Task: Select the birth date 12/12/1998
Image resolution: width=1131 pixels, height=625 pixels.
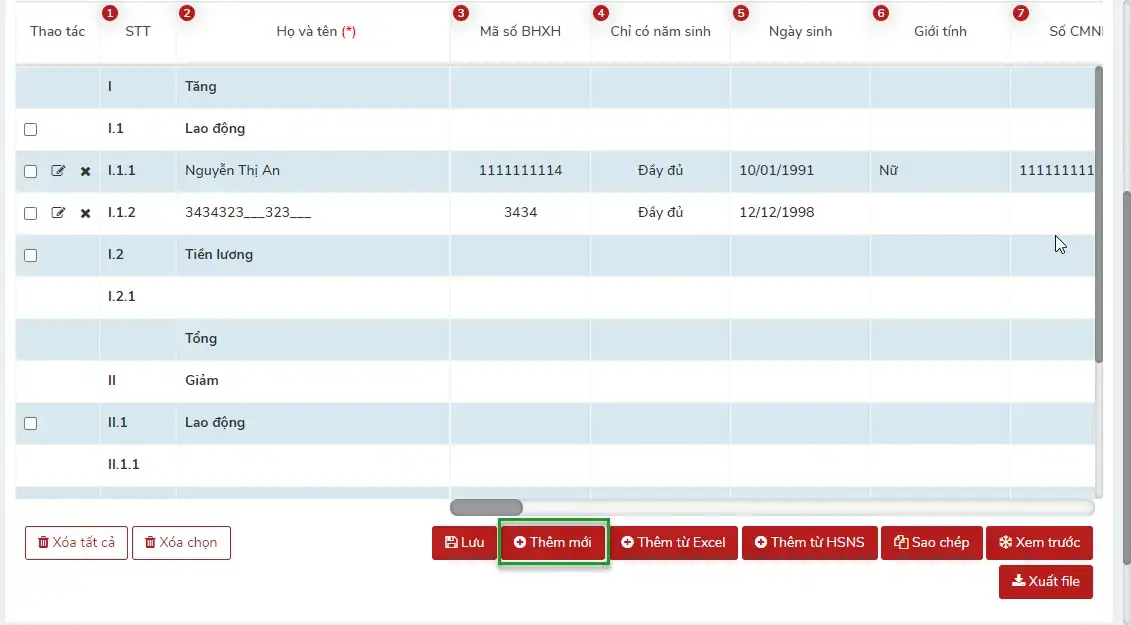Action: [x=776, y=213]
